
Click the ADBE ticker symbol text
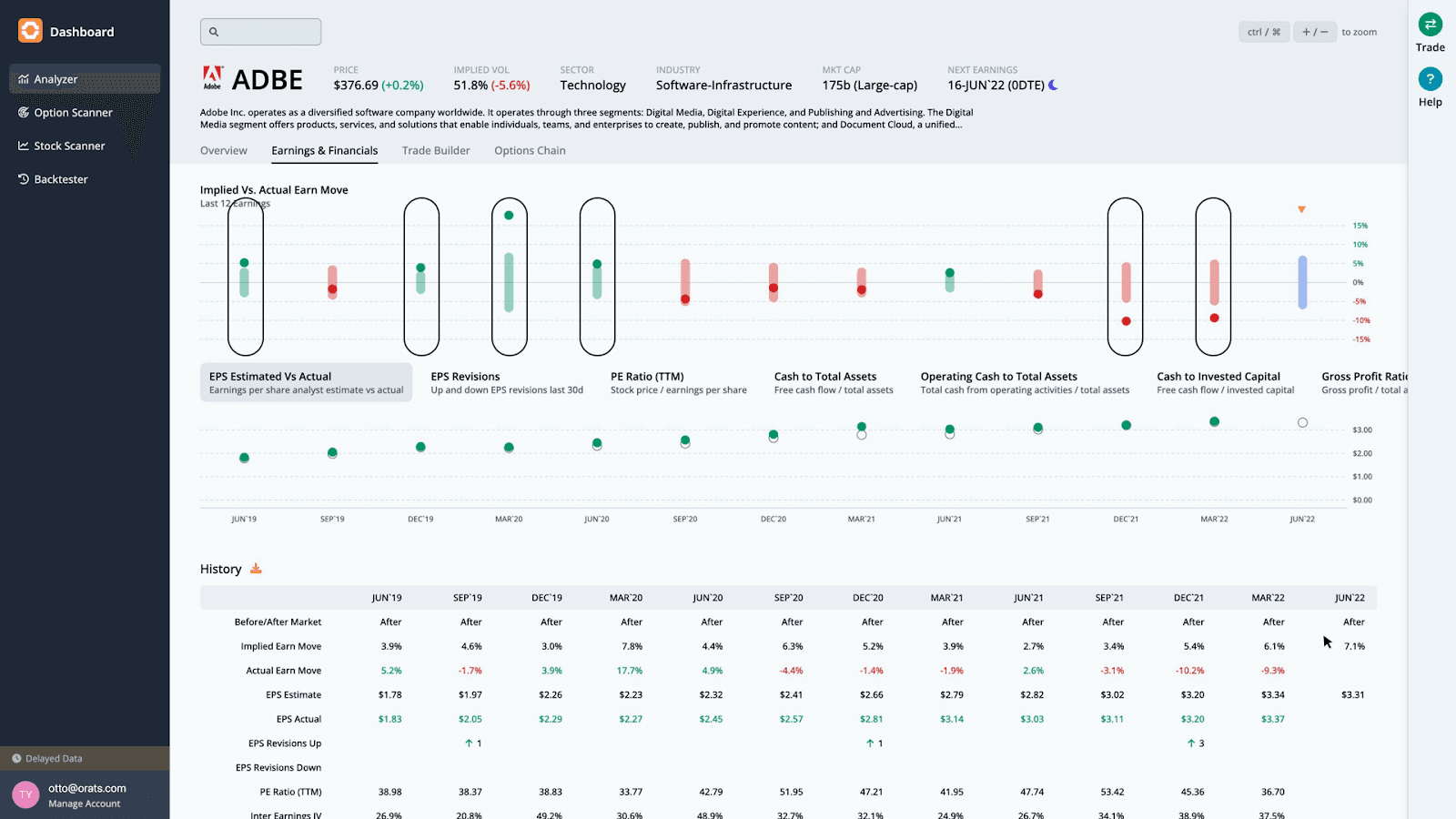(268, 80)
